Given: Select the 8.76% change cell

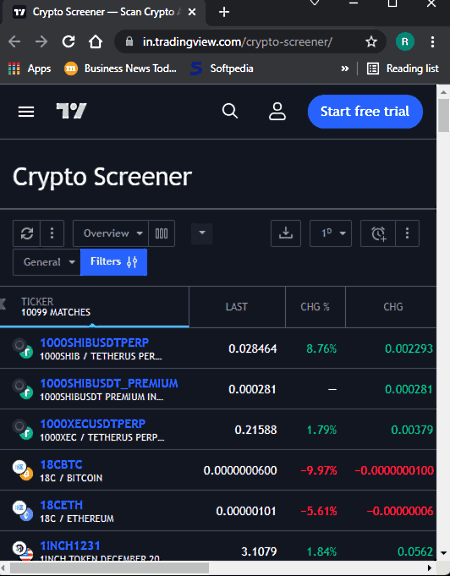Looking at the screenshot, I should (x=321, y=348).
